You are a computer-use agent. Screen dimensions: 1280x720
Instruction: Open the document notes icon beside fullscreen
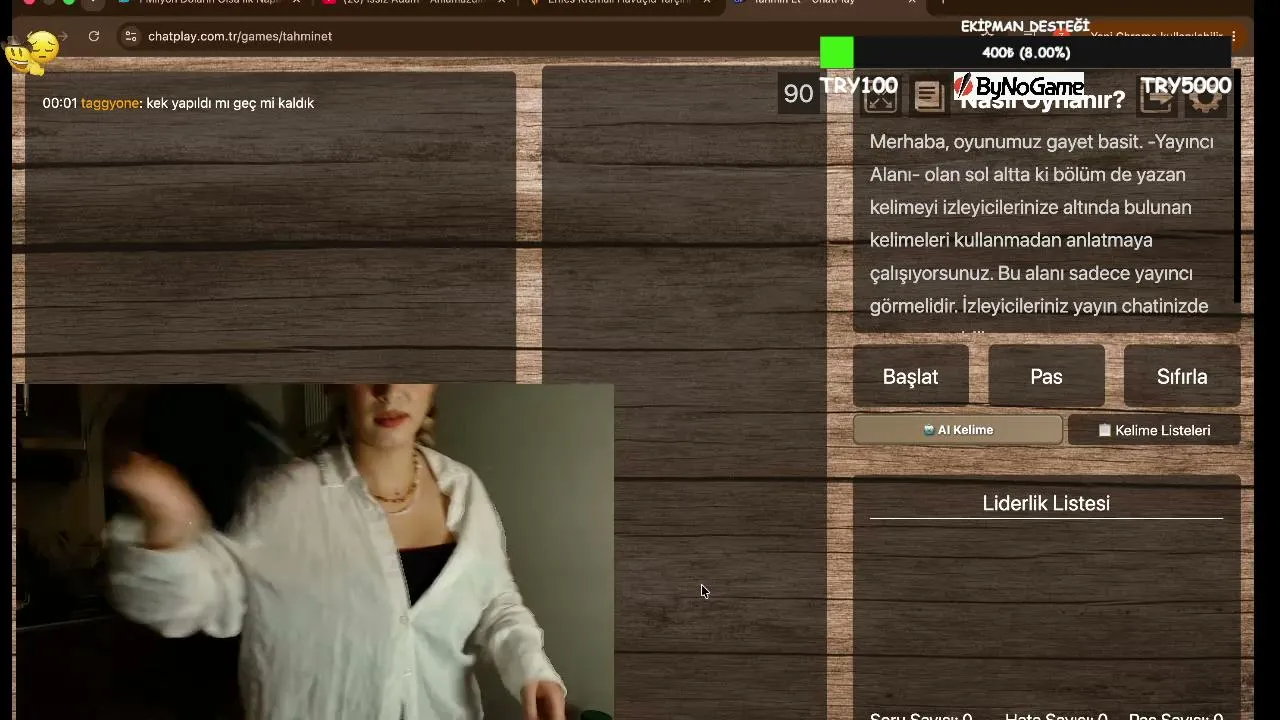(x=928, y=97)
